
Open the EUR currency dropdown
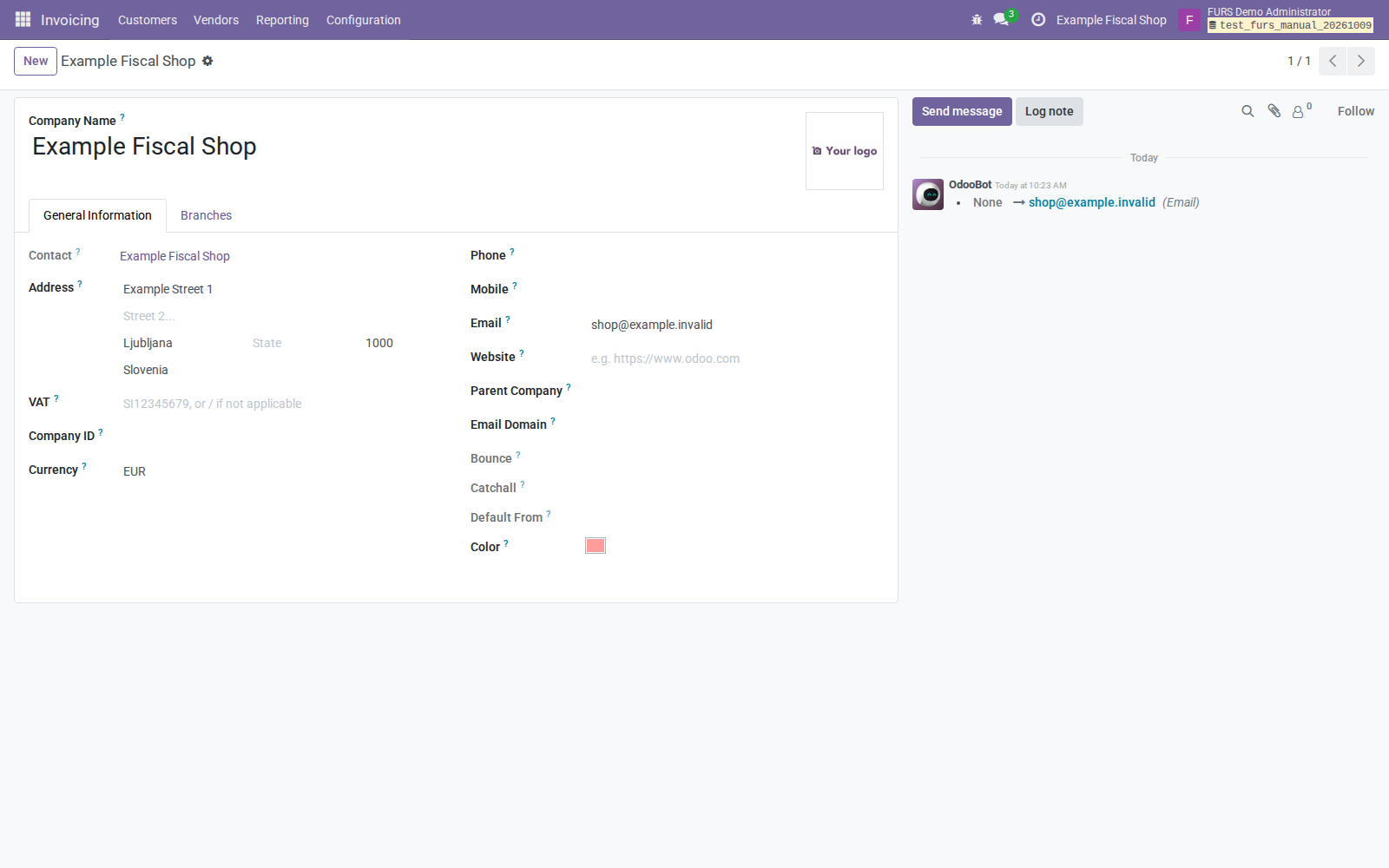click(282, 471)
